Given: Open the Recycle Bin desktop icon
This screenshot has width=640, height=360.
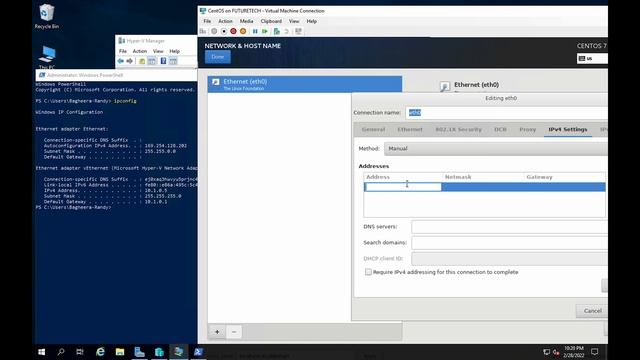Looking at the screenshot, I should (x=47, y=17).
